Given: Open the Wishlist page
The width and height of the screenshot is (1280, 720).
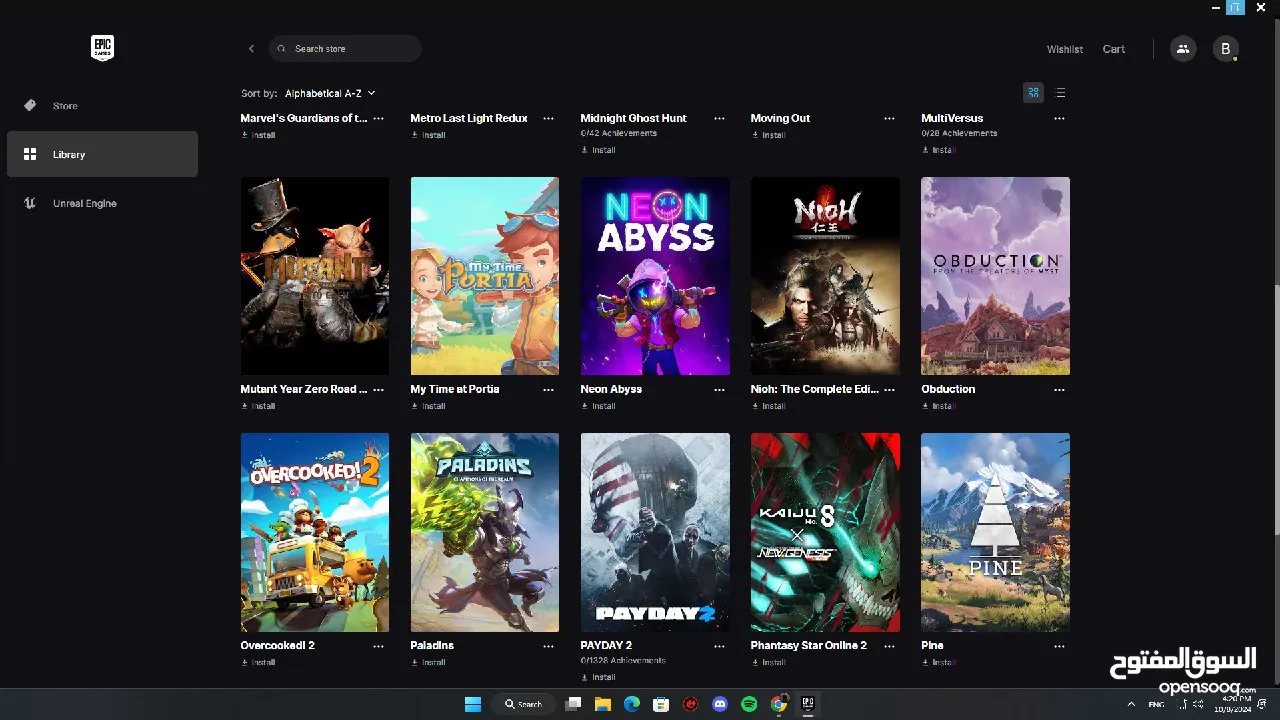Looking at the screenshot, I should tap(1065, 49).
